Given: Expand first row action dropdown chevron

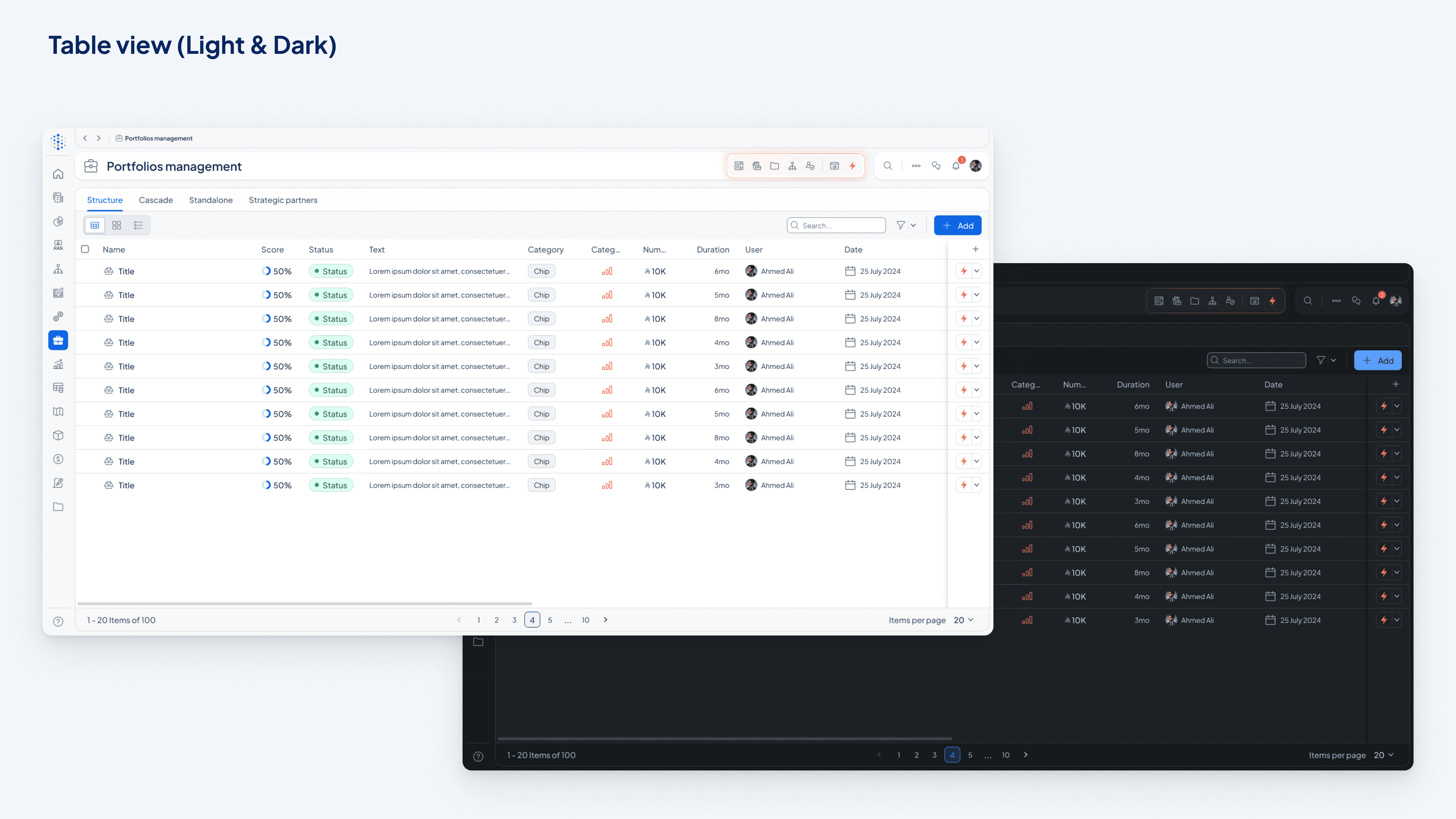Looking at the screenshot, I should point(976,271).
